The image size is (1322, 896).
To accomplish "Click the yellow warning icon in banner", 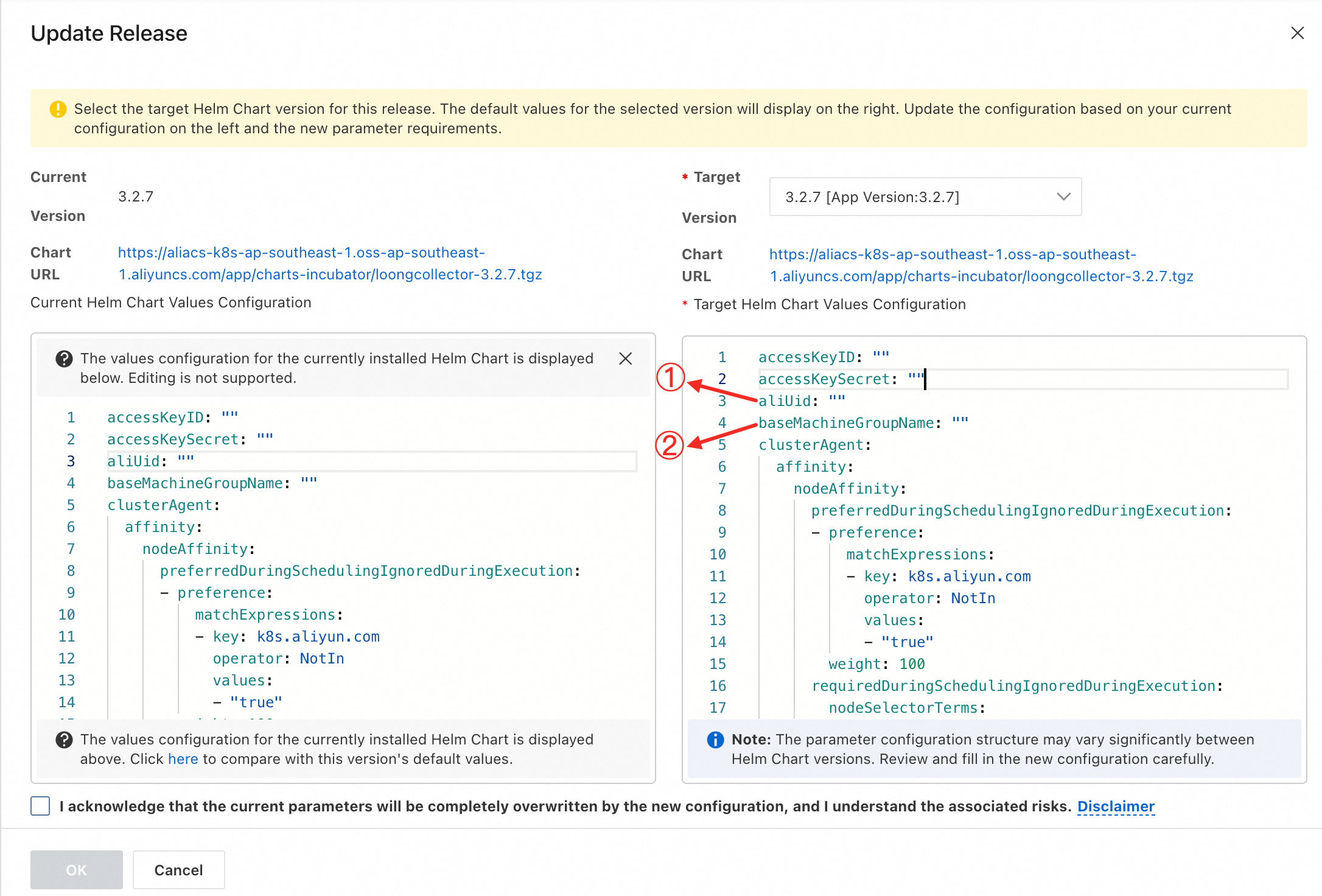I will [x=58, y=109].
